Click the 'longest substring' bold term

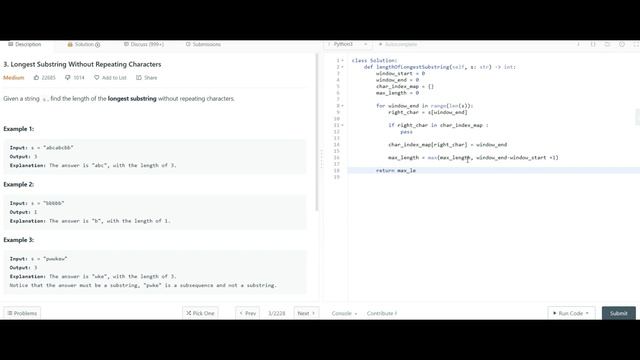pos(132,98)
